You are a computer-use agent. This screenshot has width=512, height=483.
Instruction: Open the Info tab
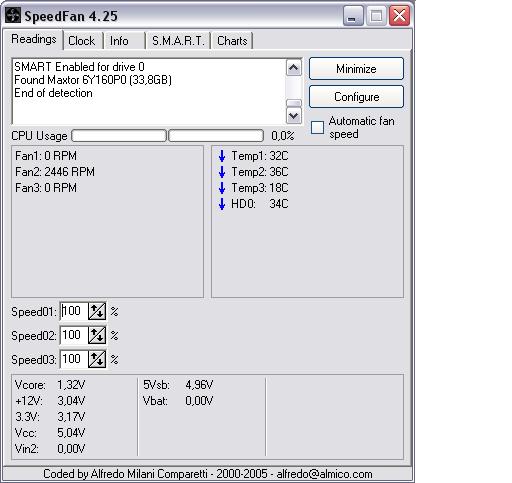[119, 41]
